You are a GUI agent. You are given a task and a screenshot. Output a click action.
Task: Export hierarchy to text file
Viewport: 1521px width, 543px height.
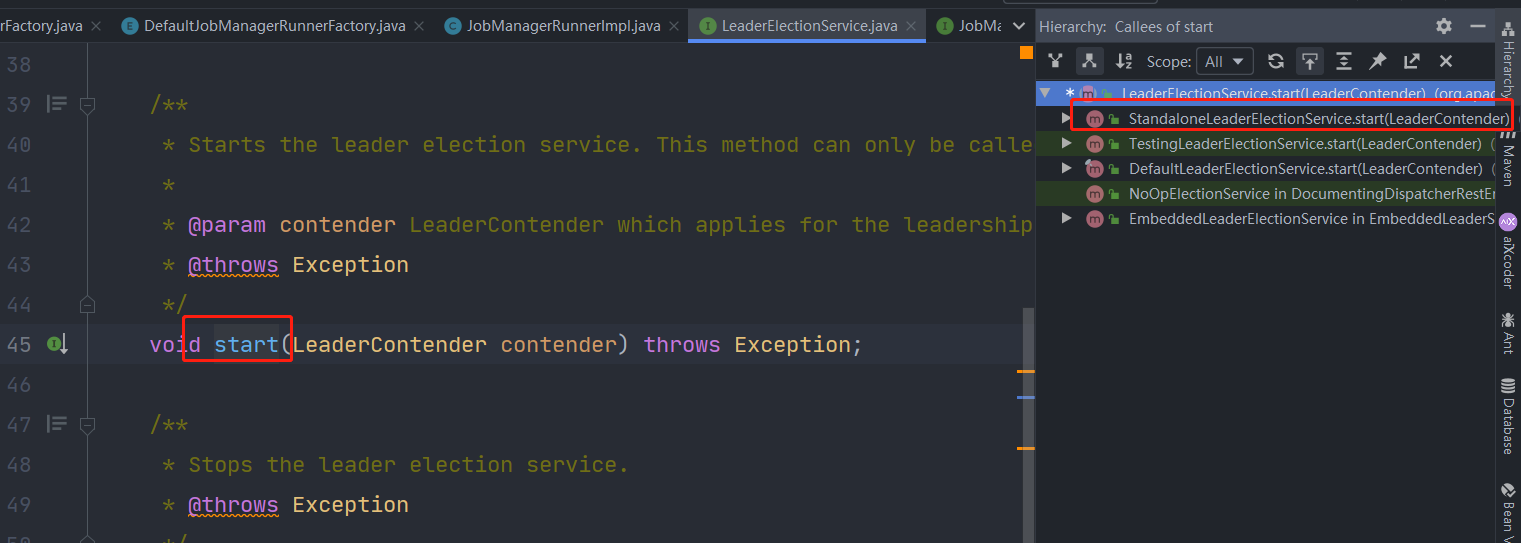click(1412, 61)
